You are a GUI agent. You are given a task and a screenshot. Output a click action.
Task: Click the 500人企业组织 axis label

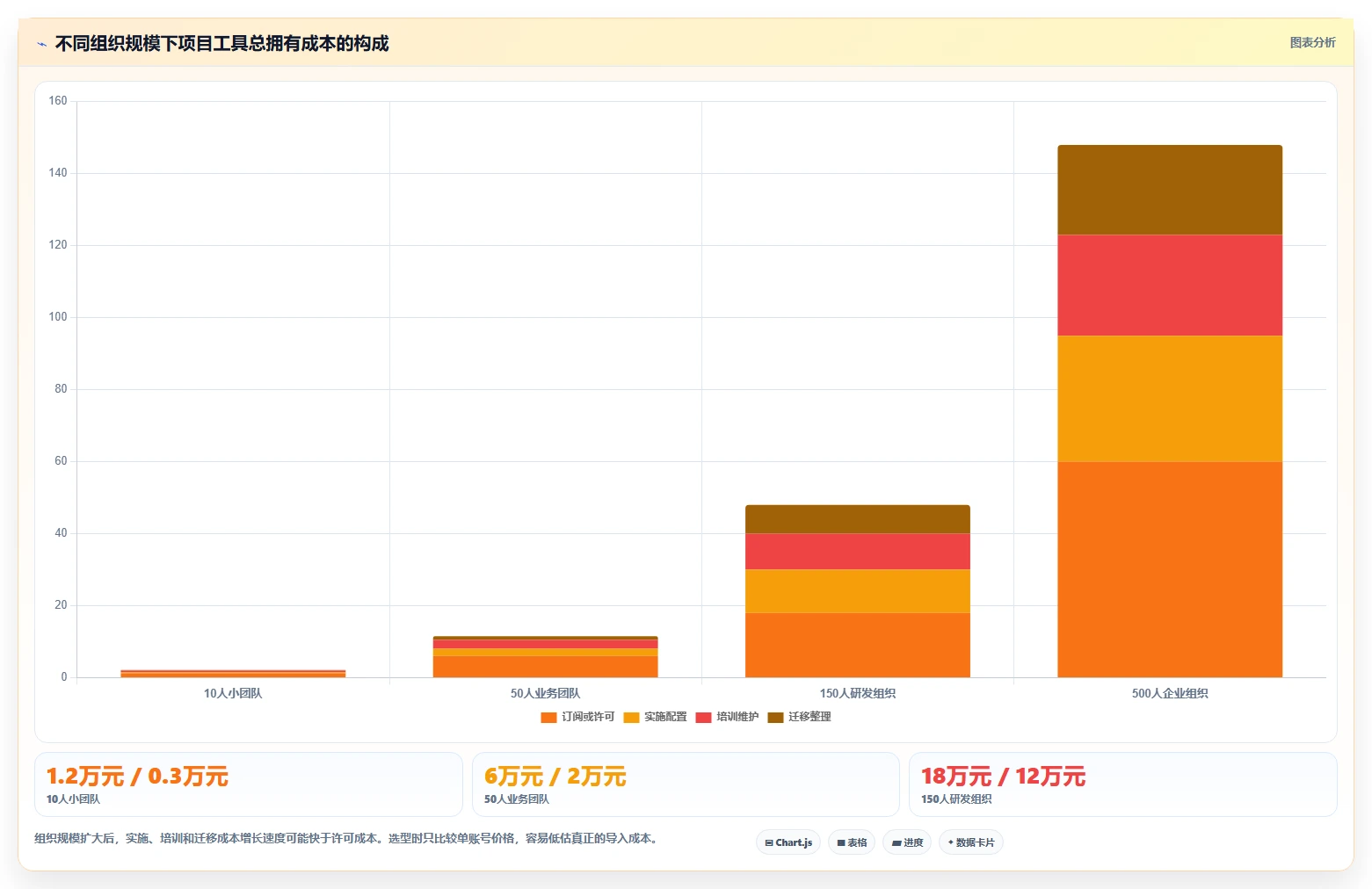(1170, 693)
